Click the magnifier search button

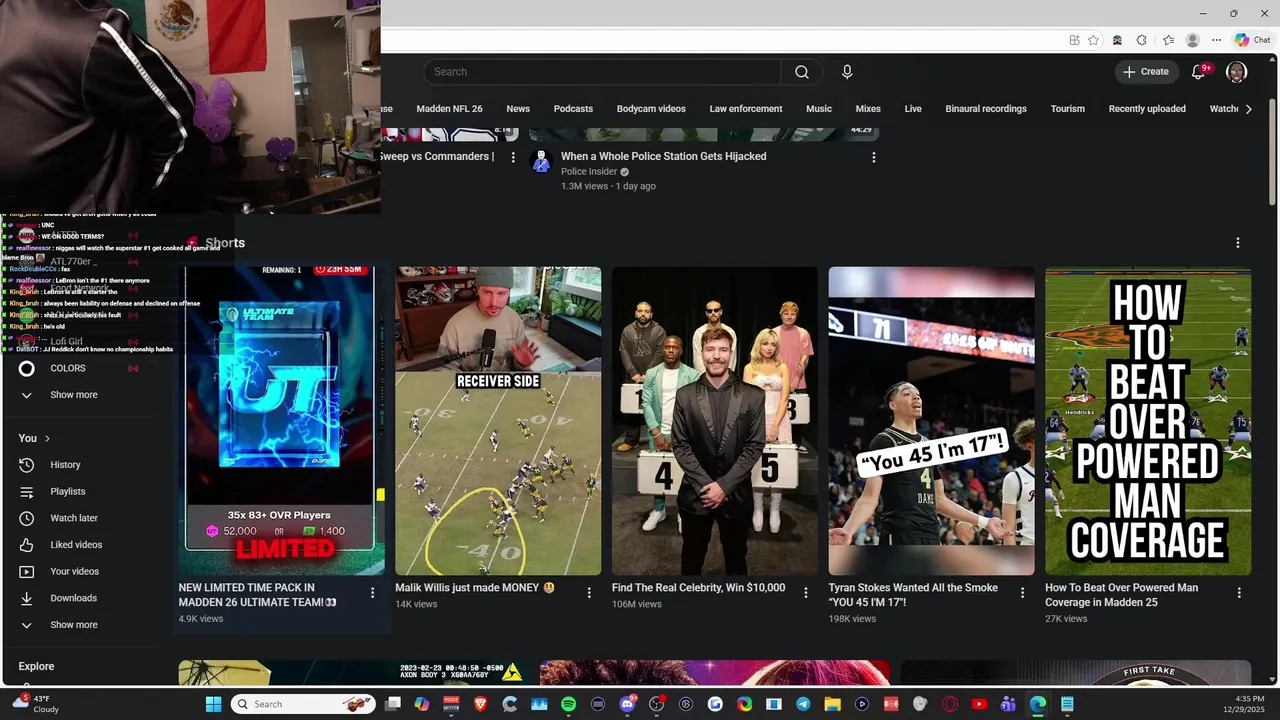pos(802,72)
